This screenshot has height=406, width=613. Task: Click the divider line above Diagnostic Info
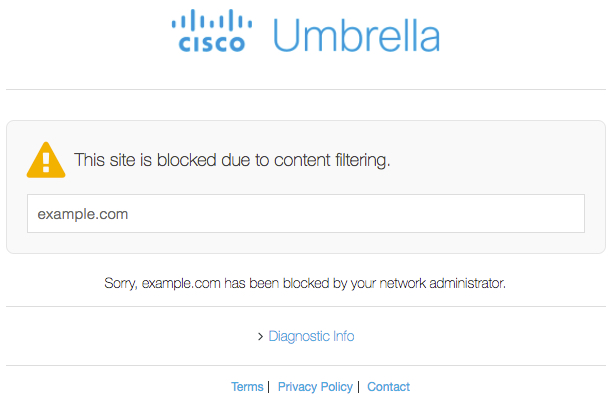[306, 307]
